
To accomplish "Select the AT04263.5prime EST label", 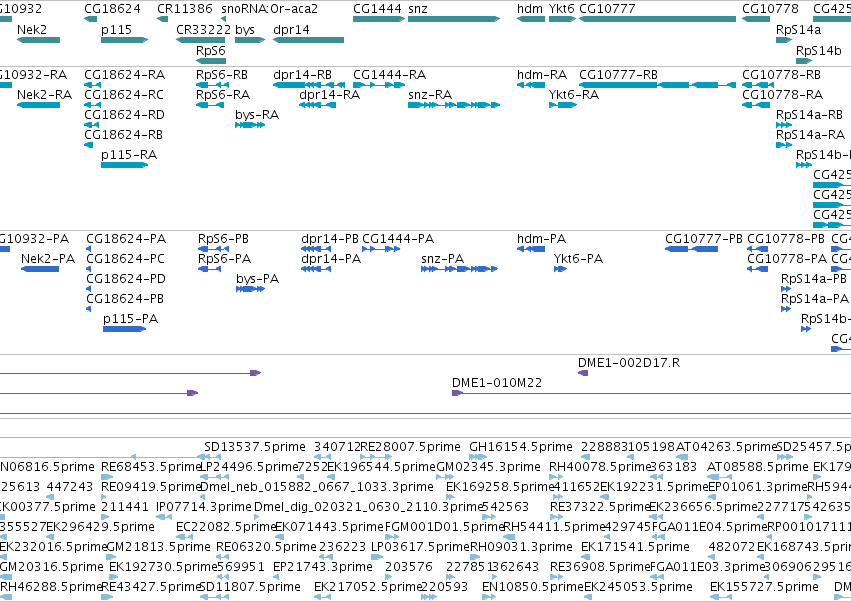I will (727, 446).
